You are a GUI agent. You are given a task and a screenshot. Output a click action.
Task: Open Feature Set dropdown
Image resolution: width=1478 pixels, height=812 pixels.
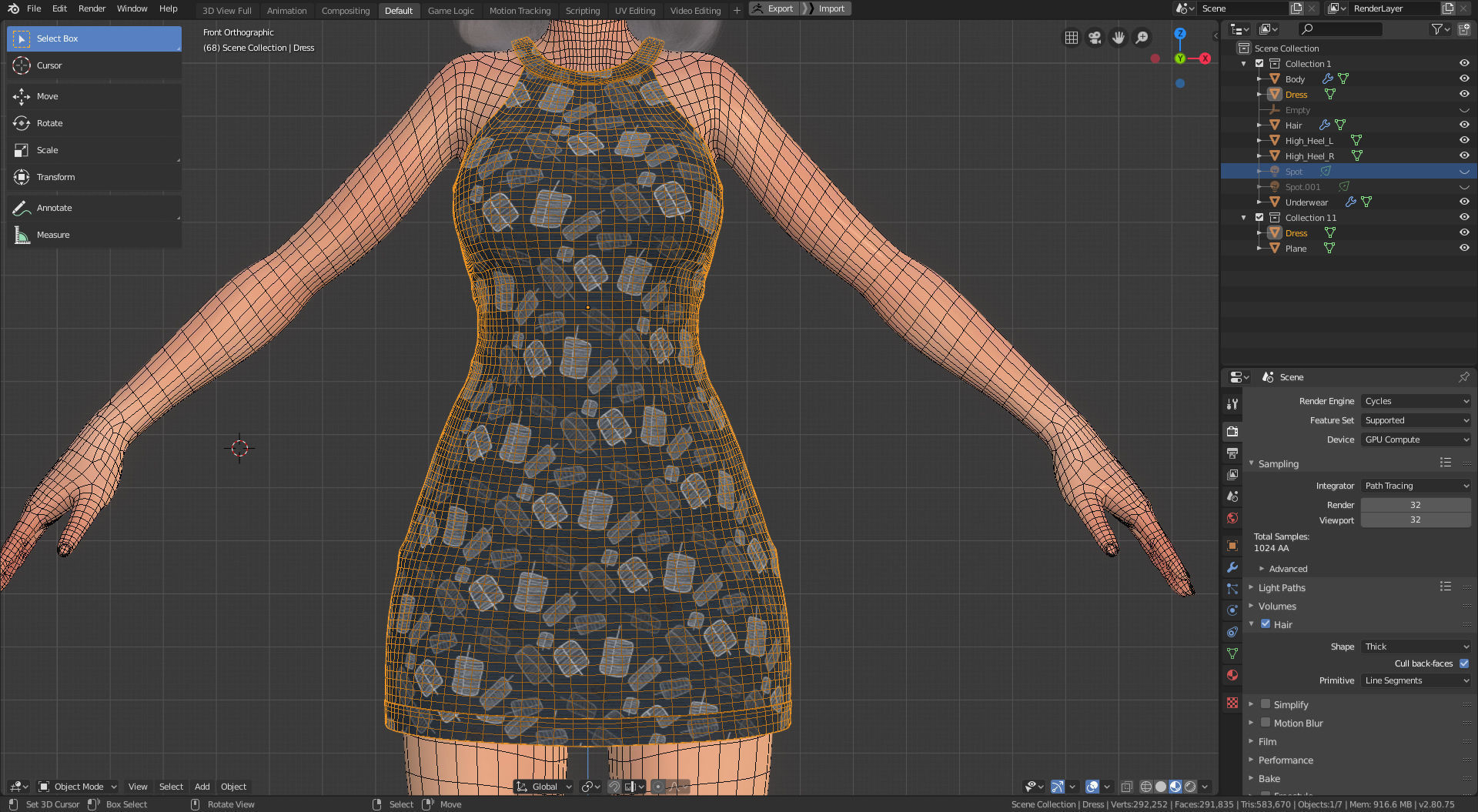[1416, 420]
